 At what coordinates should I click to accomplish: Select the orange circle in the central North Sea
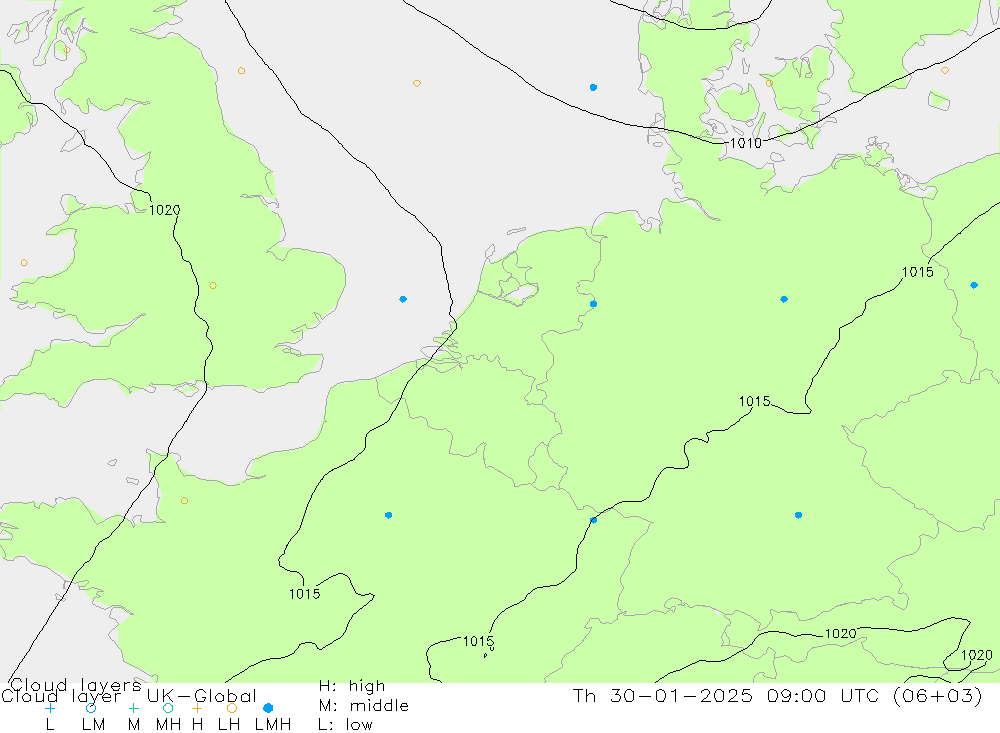tap(416, 84)
